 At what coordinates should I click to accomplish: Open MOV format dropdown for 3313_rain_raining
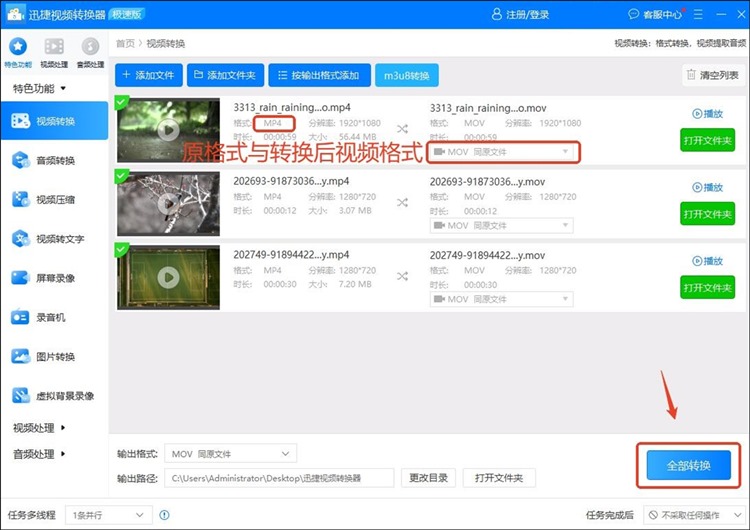(x=502, y=152)
